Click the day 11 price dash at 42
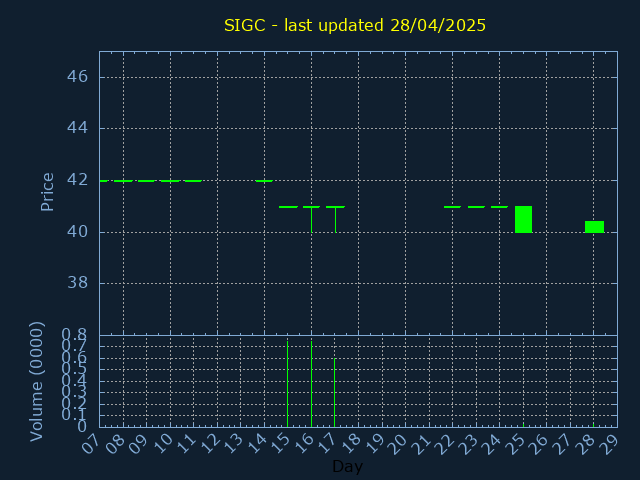 click(193, 180)
